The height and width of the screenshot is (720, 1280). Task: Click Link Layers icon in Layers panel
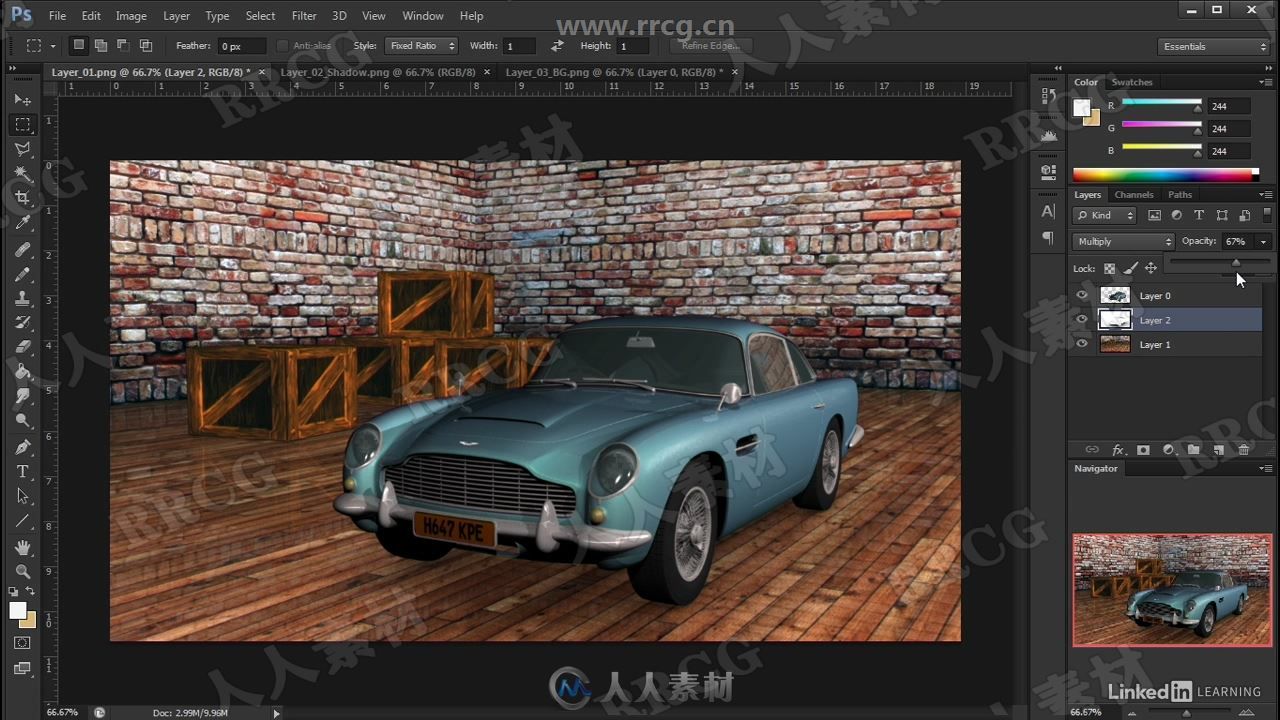(1092, 450)
